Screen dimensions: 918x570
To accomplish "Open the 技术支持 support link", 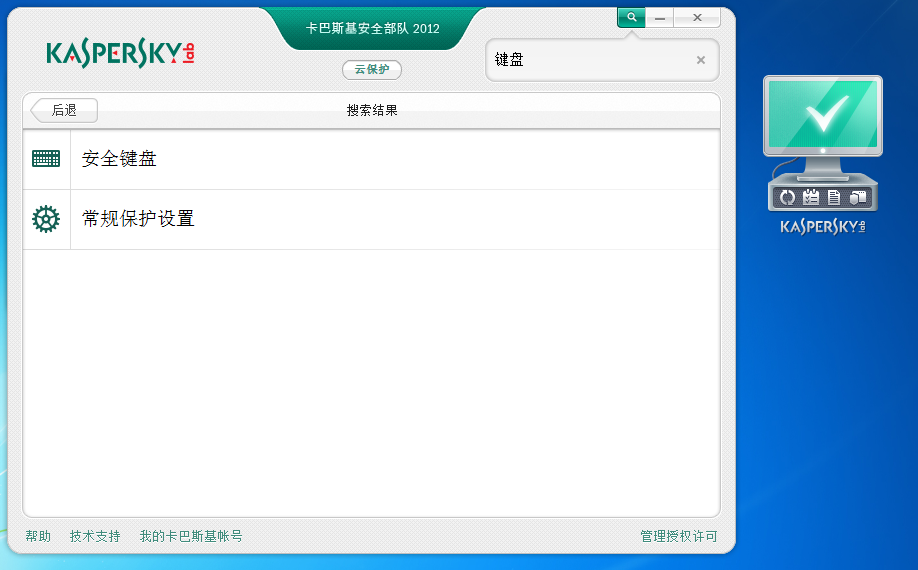I will pos(95,537).
